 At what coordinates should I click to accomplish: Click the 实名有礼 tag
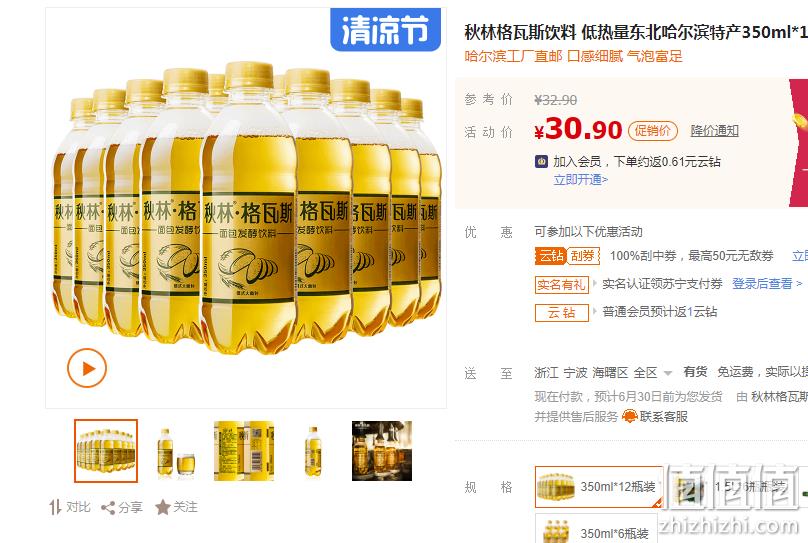[x=562, y=284]
